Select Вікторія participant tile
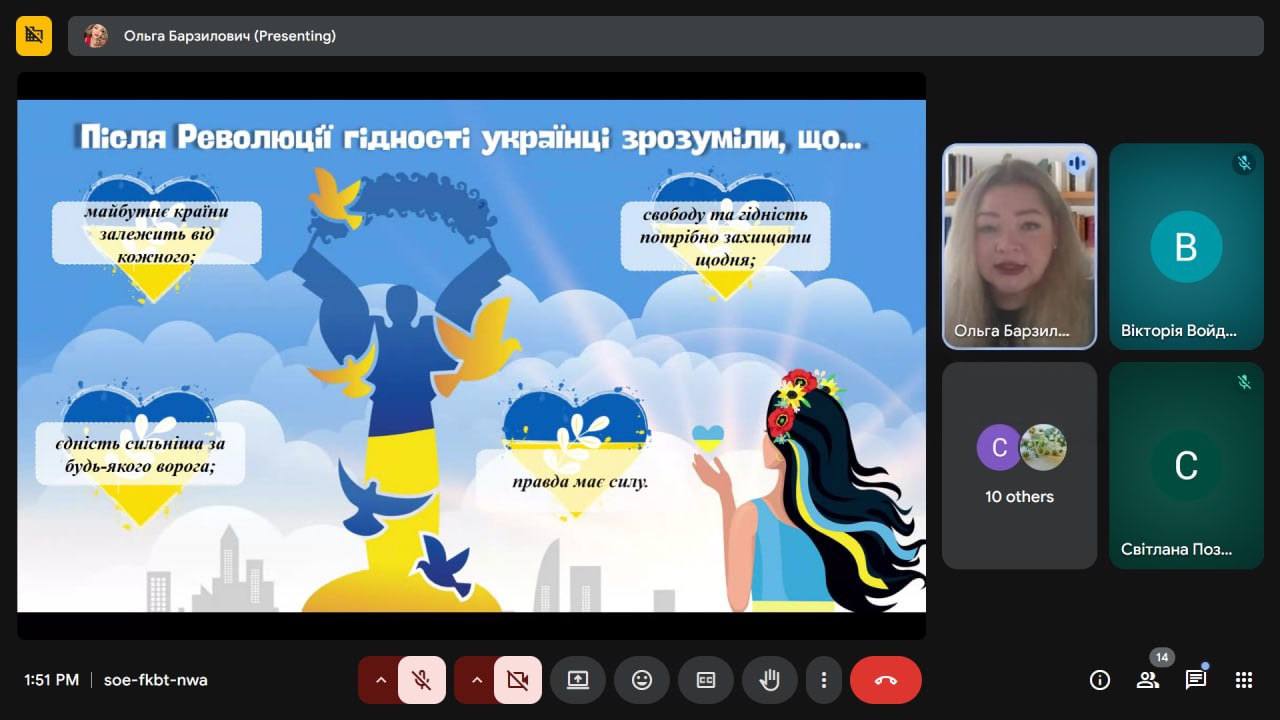 pos(1186,246)
